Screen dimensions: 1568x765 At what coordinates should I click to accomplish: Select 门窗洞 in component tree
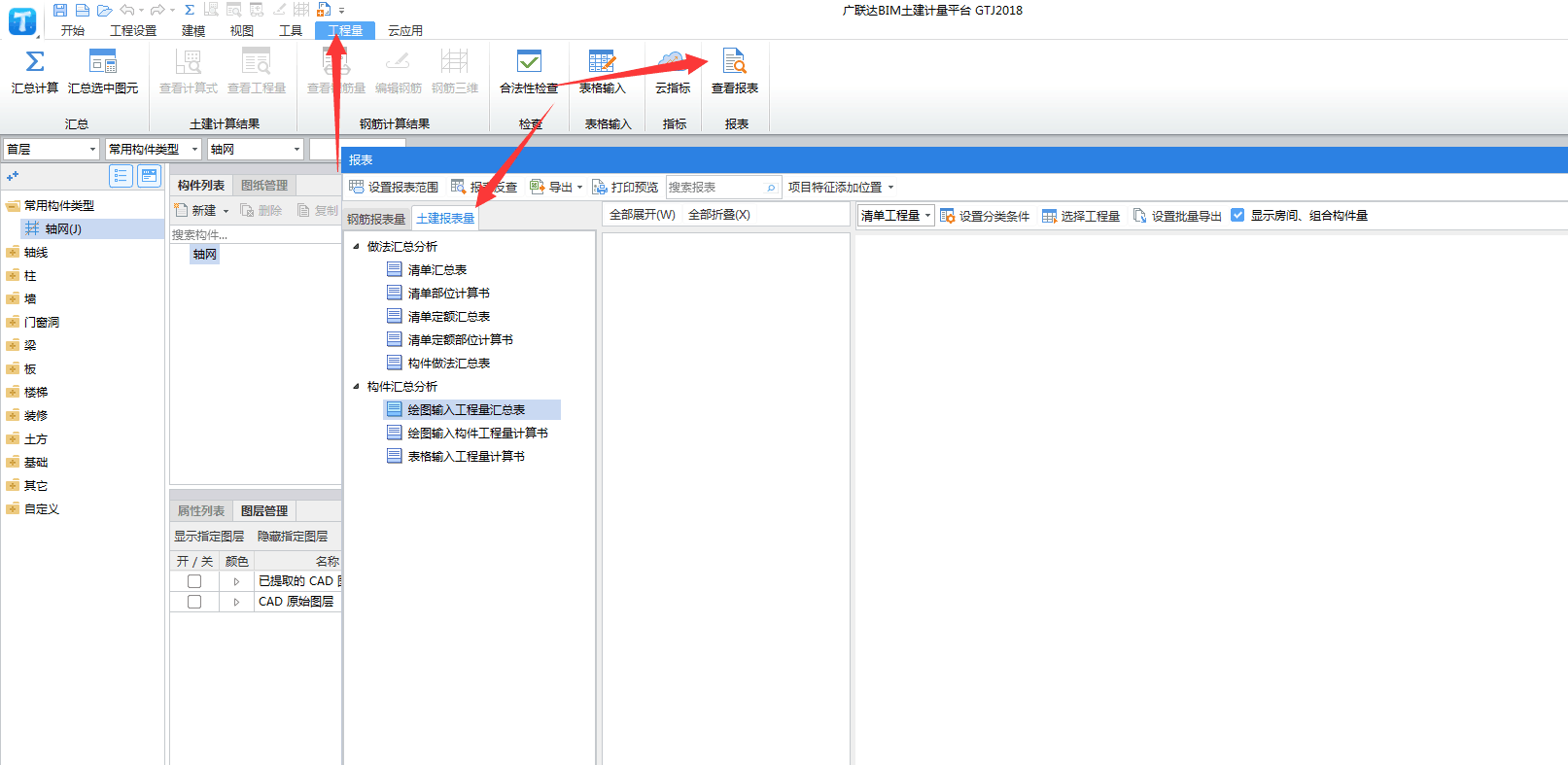pyautogui.click(x=42, y=323)
